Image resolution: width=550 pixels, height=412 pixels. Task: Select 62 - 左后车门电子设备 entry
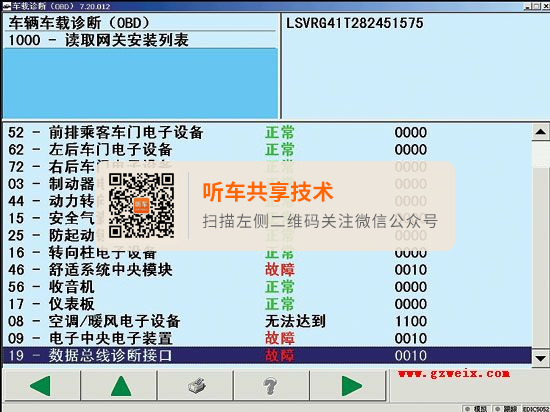pos(267,150)
